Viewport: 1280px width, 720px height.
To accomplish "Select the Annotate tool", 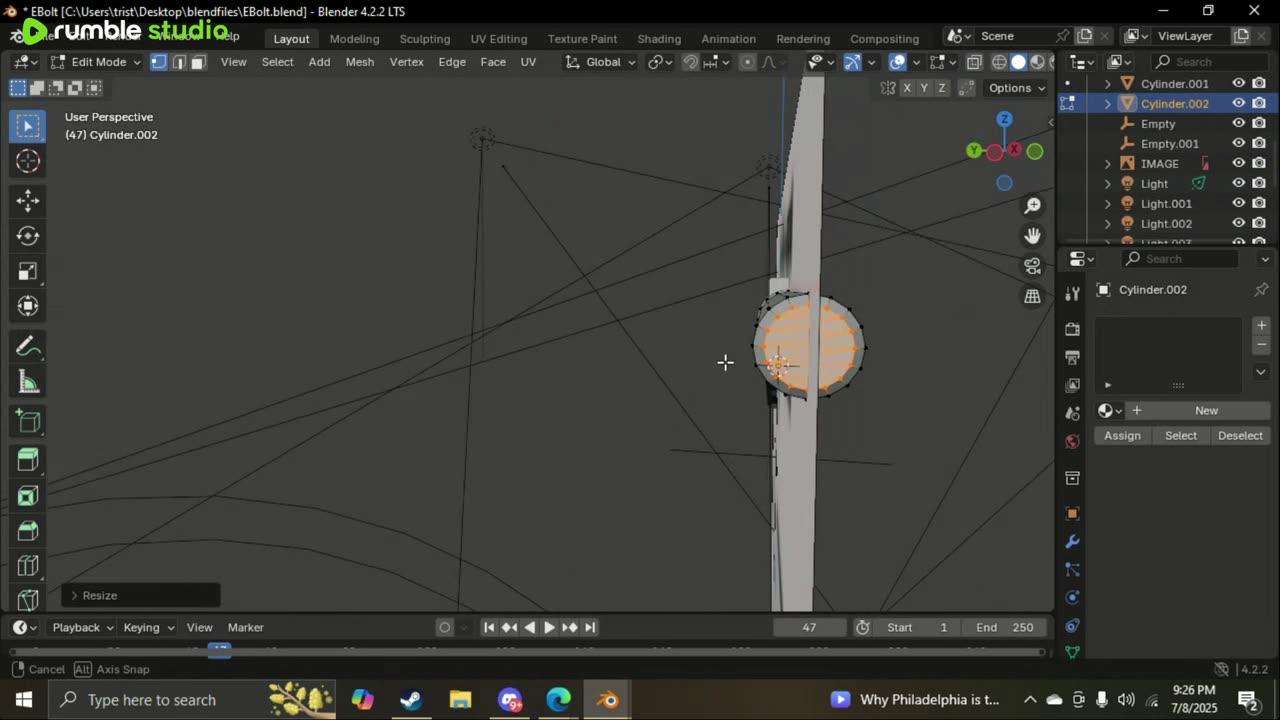I will 28,346.
